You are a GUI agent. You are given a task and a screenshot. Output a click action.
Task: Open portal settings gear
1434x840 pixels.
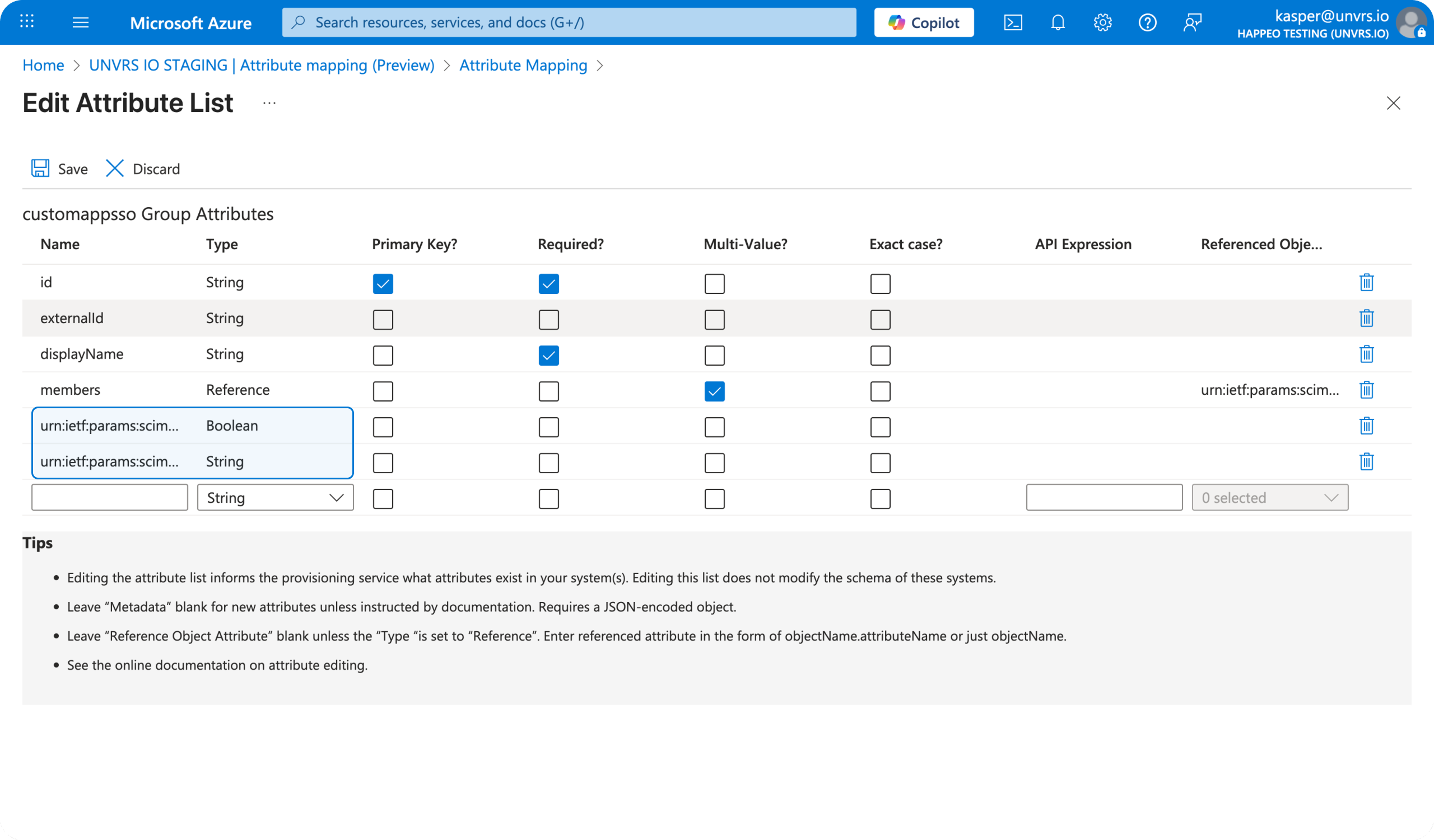1103,22
